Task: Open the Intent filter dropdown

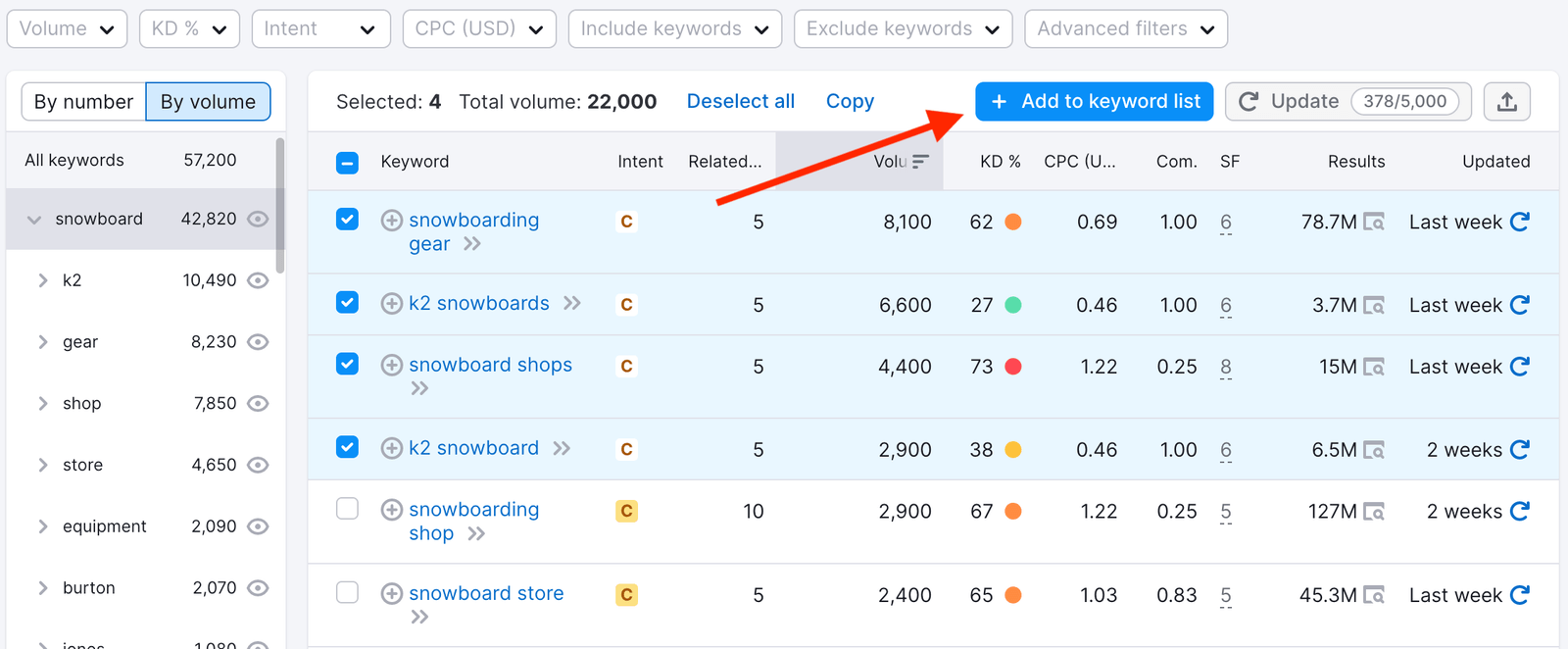Action: click(320, 28)
